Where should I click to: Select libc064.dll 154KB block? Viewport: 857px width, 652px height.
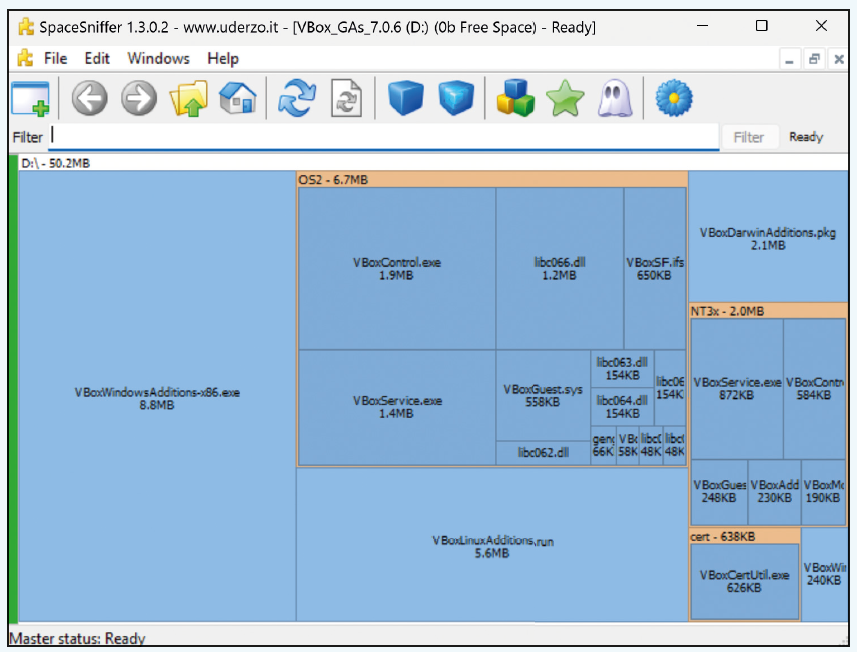pos(622,407)
